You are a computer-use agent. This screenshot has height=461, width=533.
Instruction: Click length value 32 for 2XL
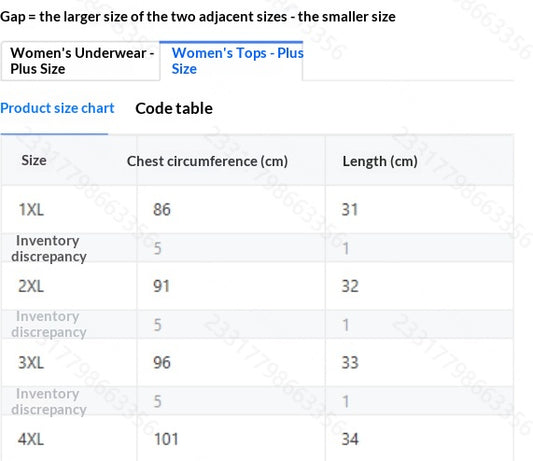click(350, 286)
